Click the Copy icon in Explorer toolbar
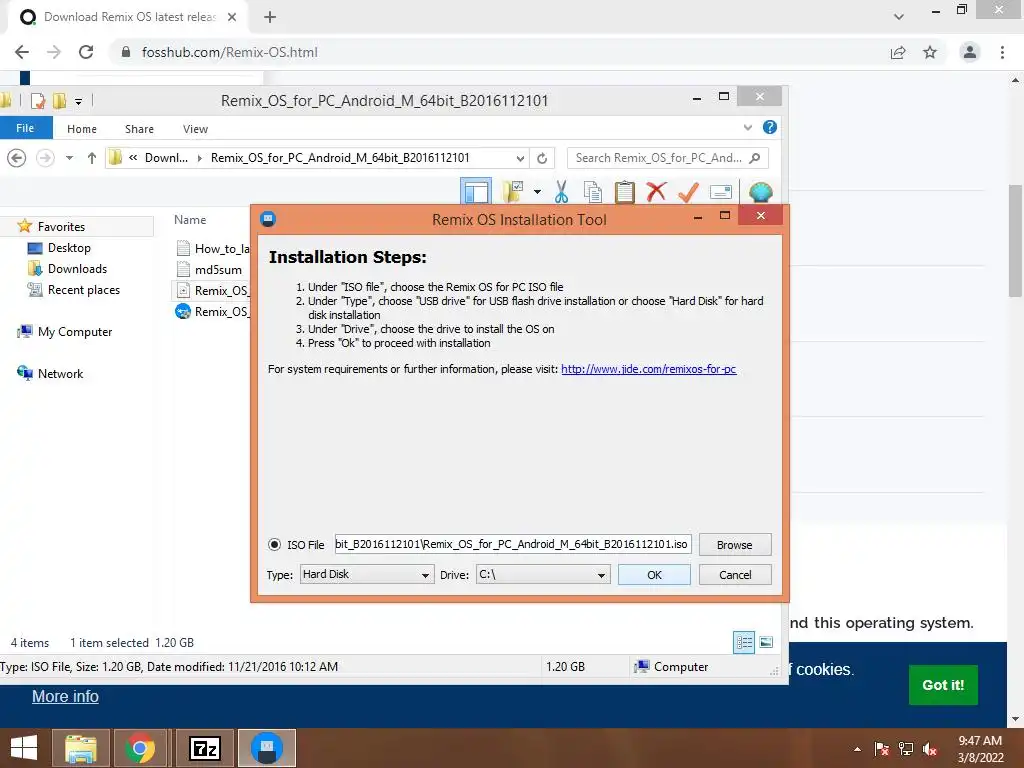 [592, 192]
